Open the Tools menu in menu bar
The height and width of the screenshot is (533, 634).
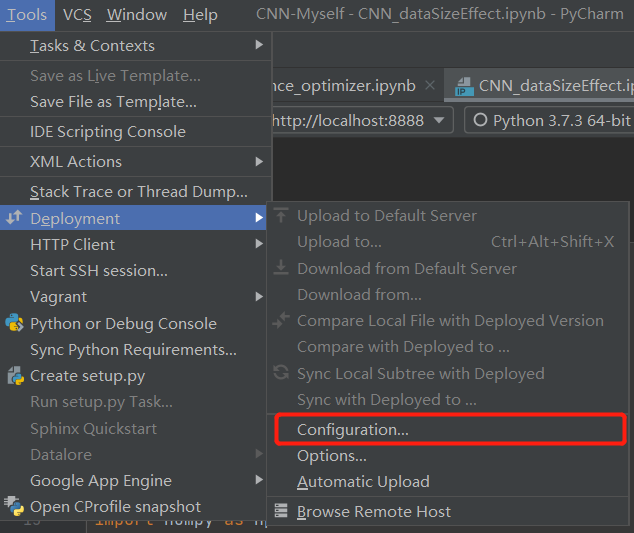[27, 15]
